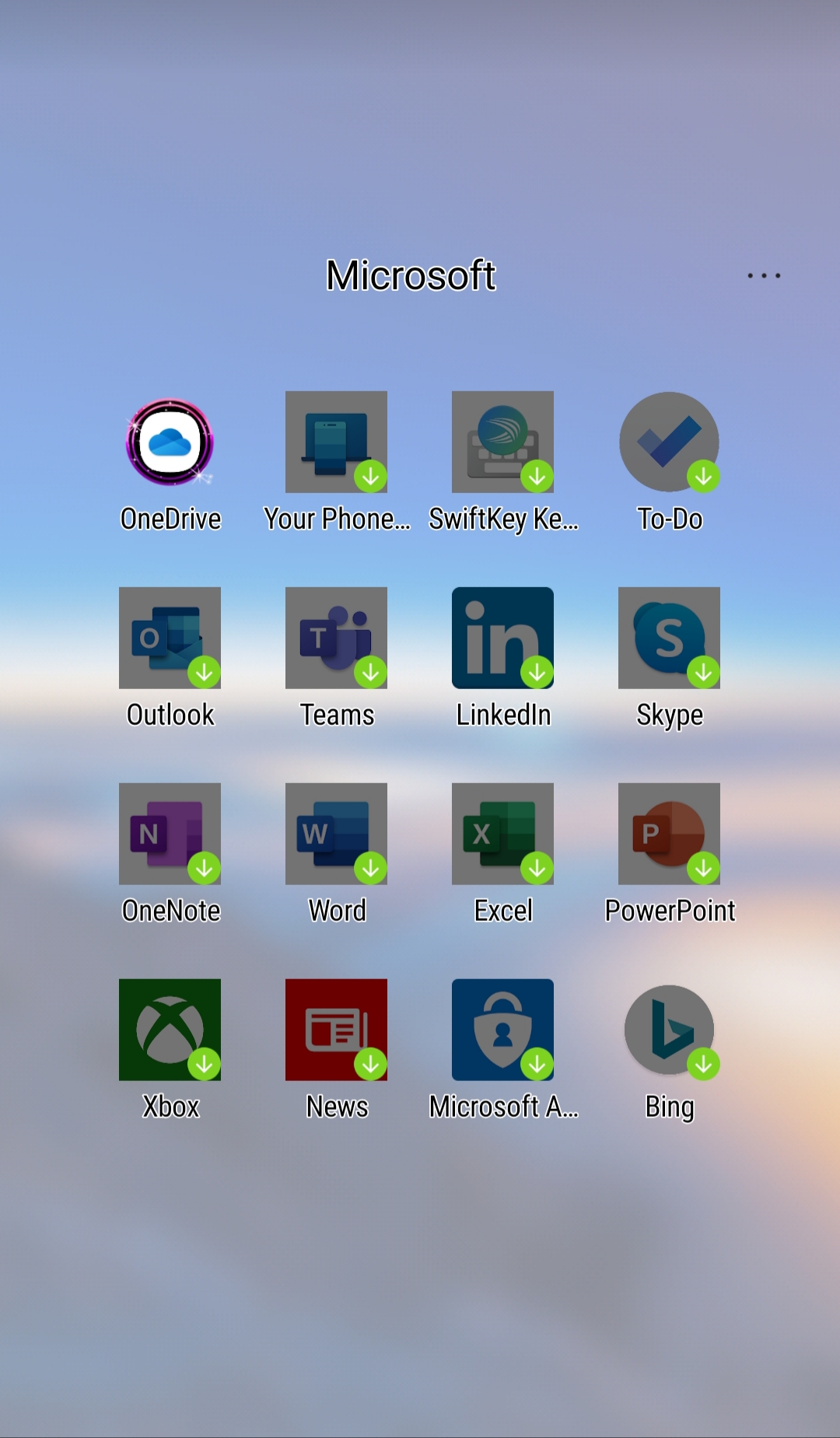The height and width of the screenshot is (1438, 840).
Task: Open the OneNote app icon
Action: click(x=170, y=834)
